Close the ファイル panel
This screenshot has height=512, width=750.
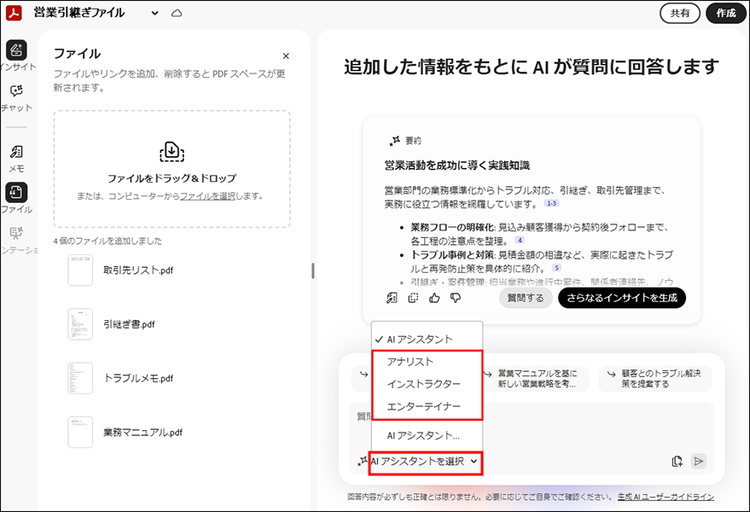[x=286, y=57]
